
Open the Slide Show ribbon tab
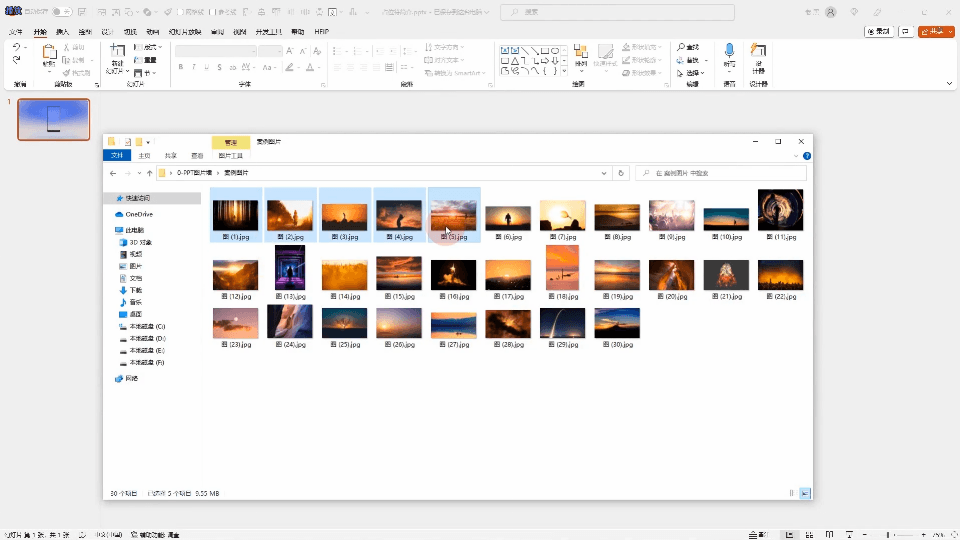(x=184, y=32)
